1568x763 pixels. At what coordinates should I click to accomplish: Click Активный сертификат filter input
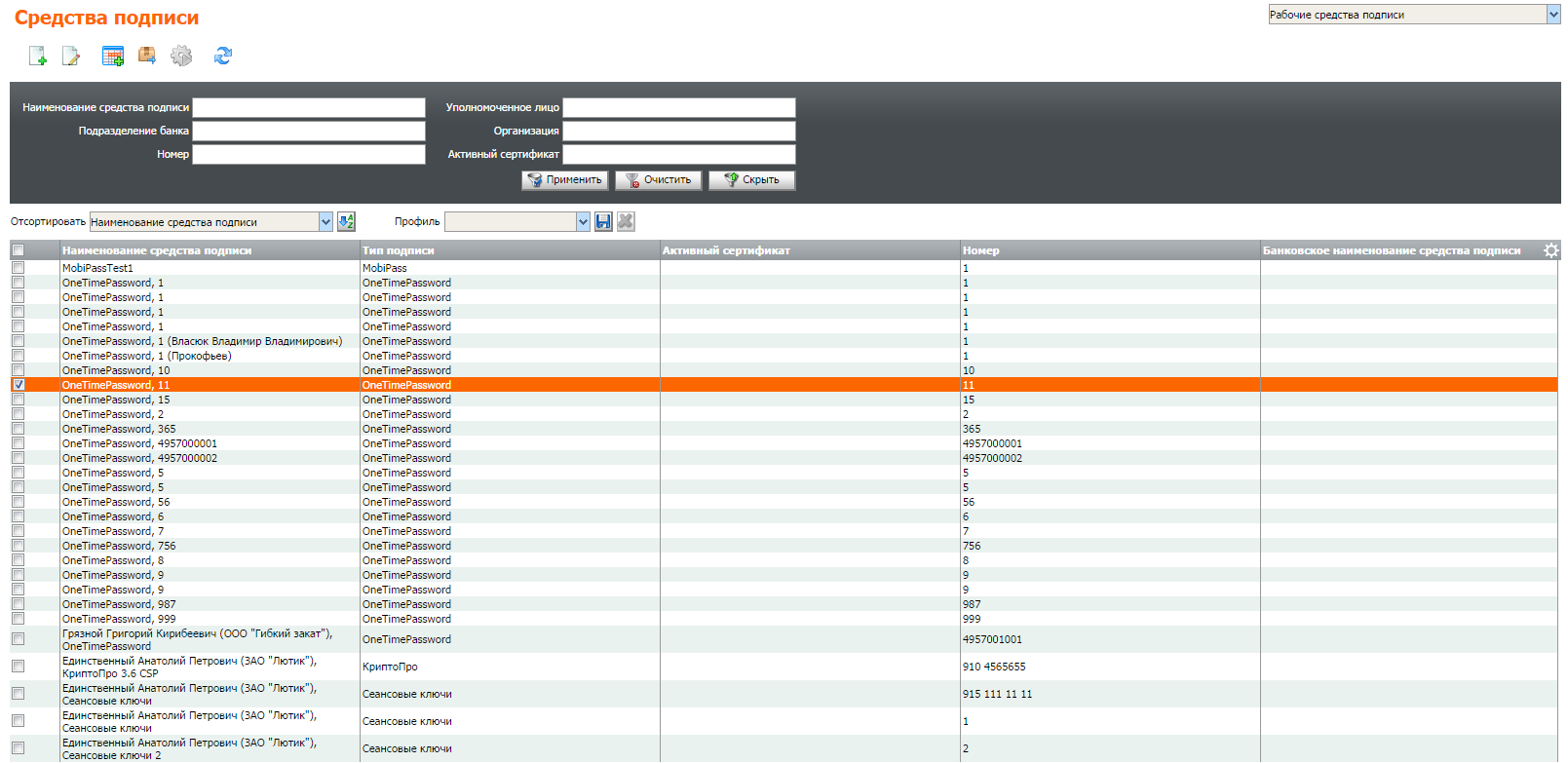(x=679, y=155)
